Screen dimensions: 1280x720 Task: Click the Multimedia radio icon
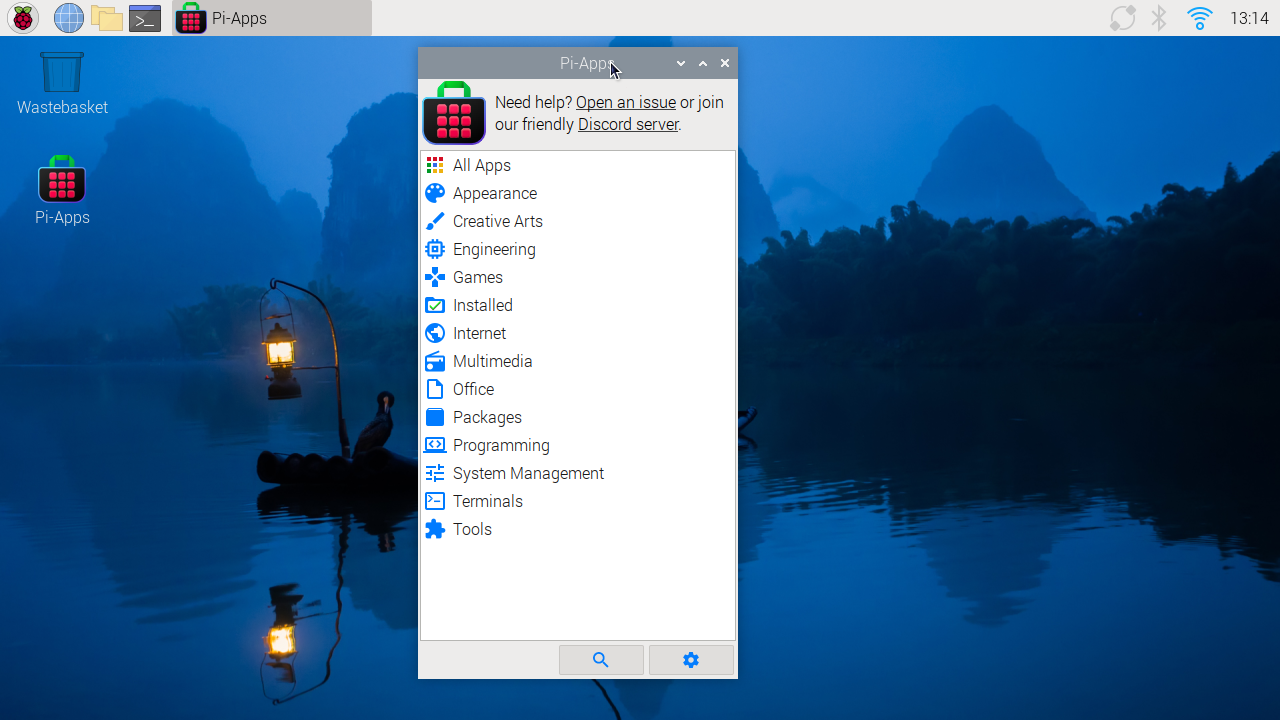(x=435, y=361)
